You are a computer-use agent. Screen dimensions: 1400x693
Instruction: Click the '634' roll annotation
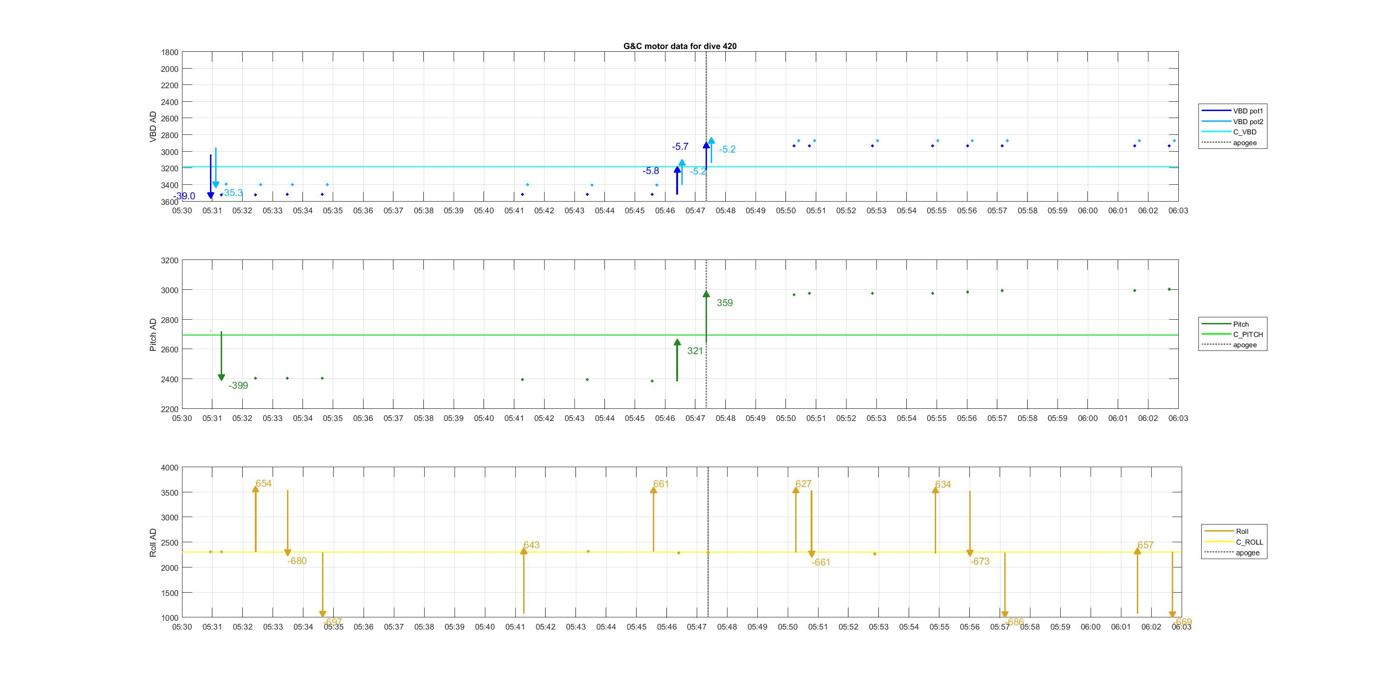(x=943, y=485)
